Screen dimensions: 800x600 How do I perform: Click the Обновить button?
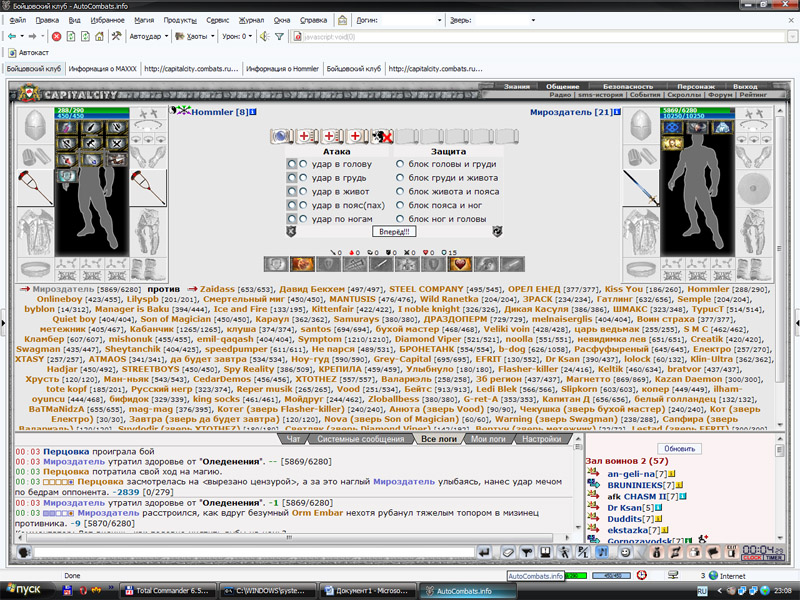coord(680,449)
